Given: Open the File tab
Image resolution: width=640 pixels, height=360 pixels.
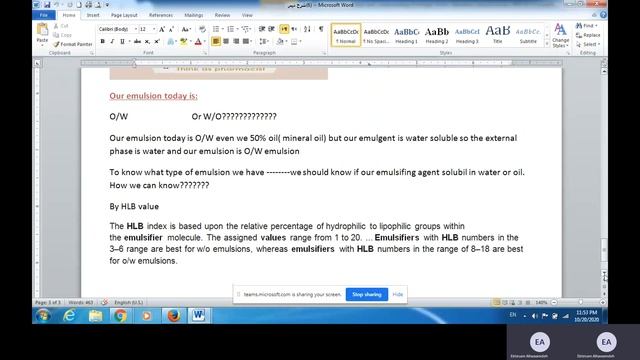Looking at the screenshot, I should pos(44,15).
